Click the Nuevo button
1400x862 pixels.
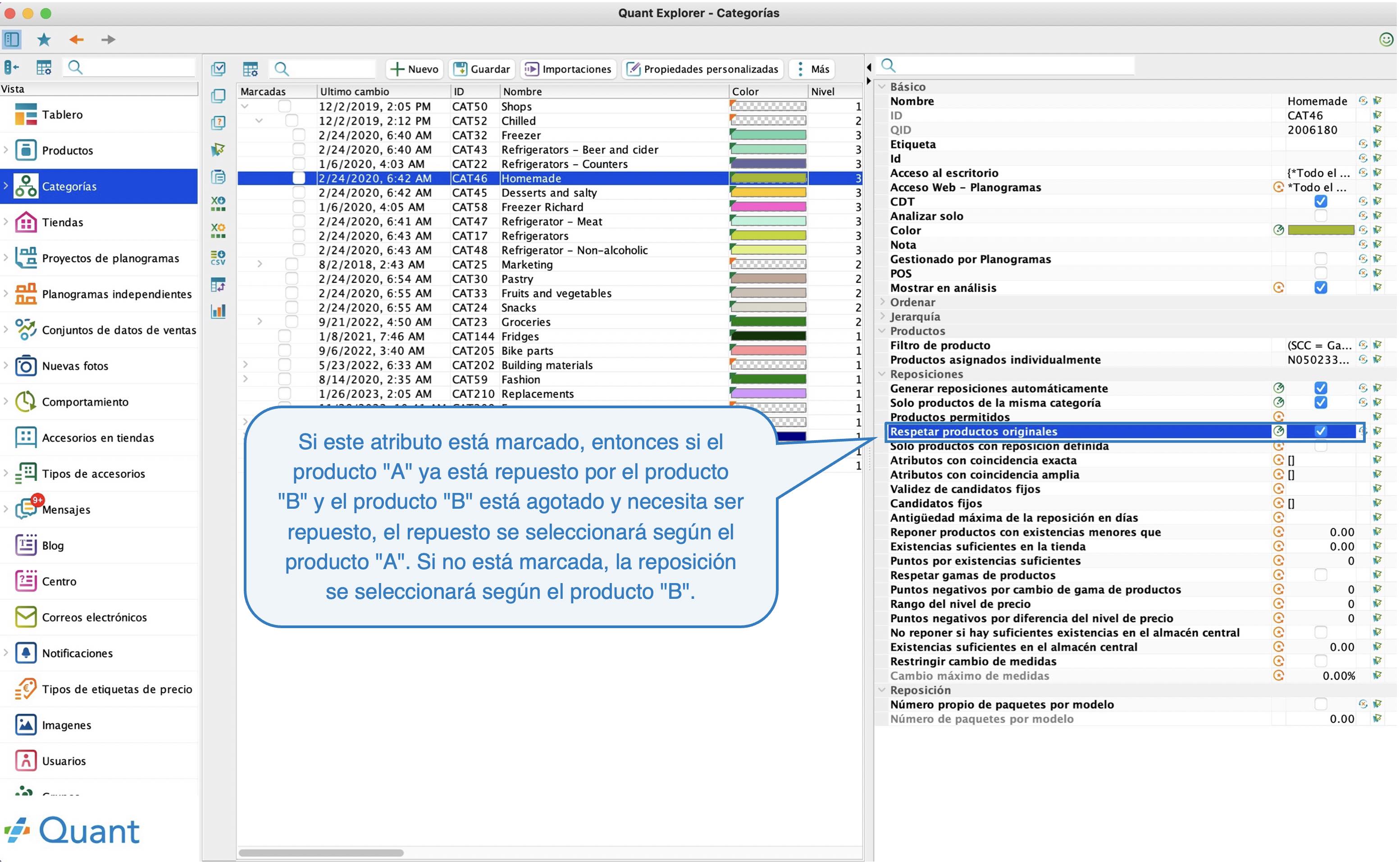[x=415, y=69]
